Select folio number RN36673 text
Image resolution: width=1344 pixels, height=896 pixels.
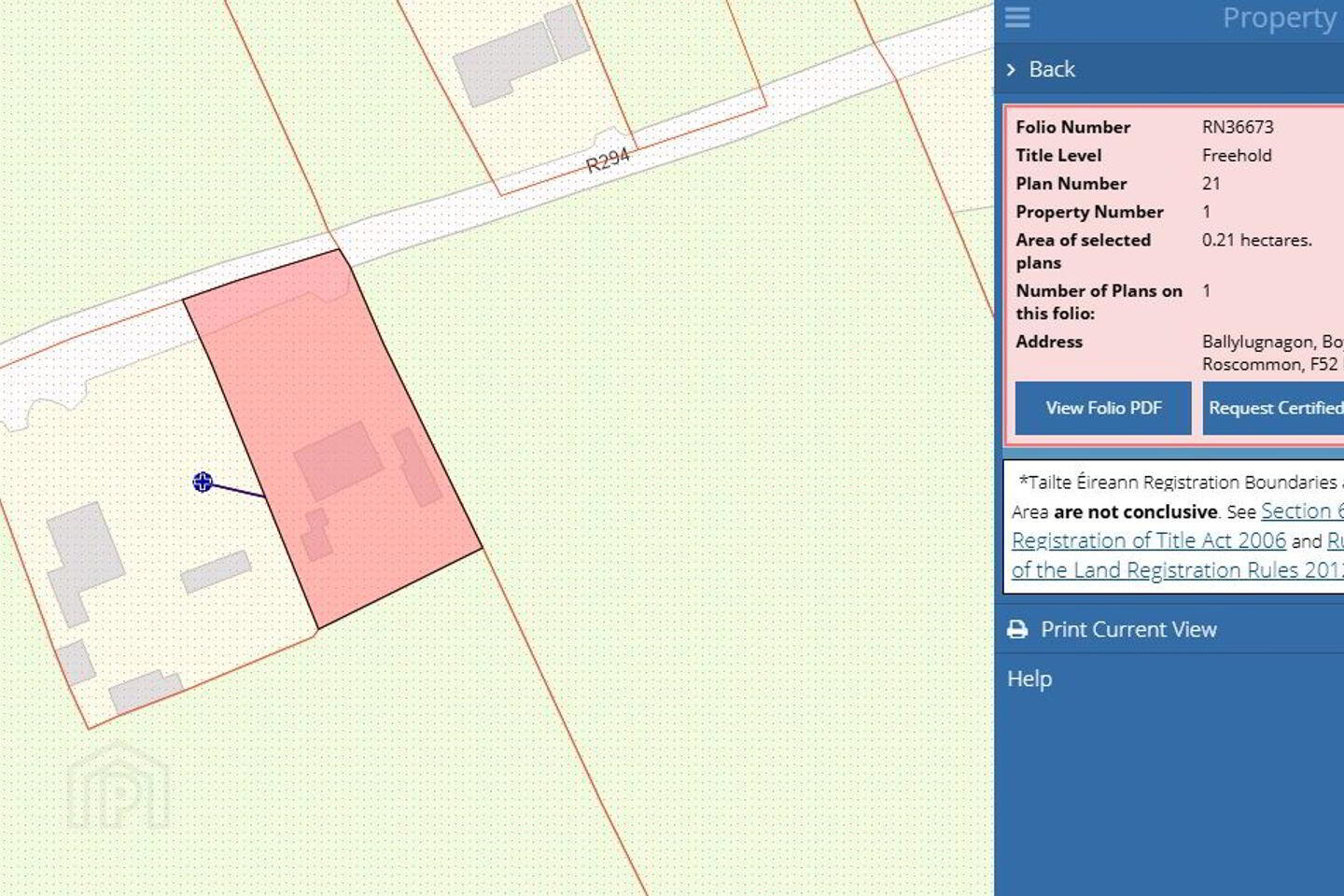[x=1238, y=127]
